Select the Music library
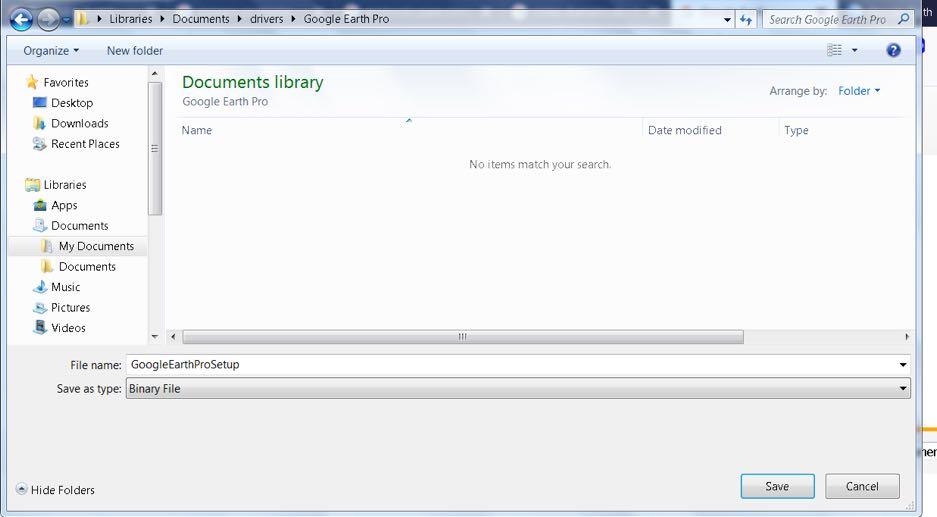Screen dimensions: 937x517 pyautogui.click(x=65, y=287)
